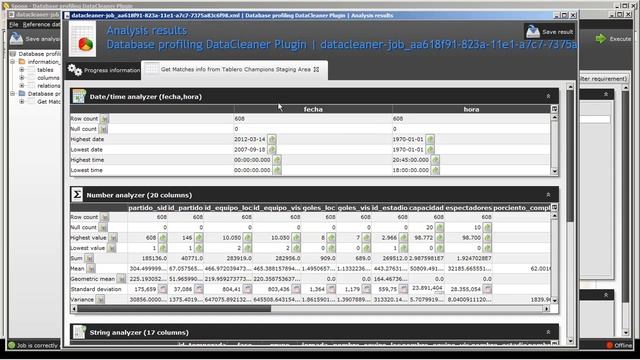This screenshot has width=640, height=360.
Task: Collapse the Date/time analyzer panel
Action: point(548,96)
